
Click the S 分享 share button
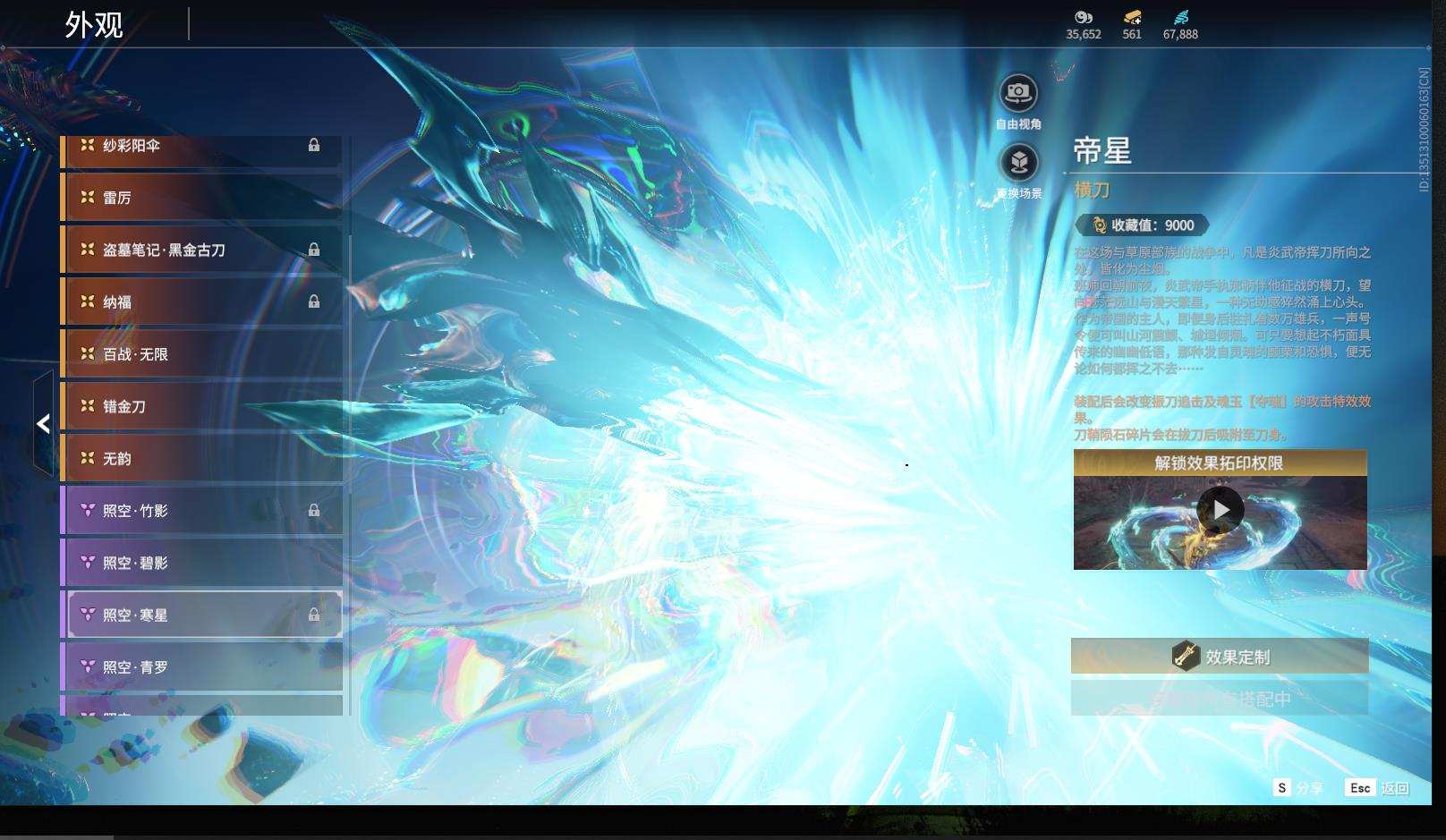(1298, 788)
